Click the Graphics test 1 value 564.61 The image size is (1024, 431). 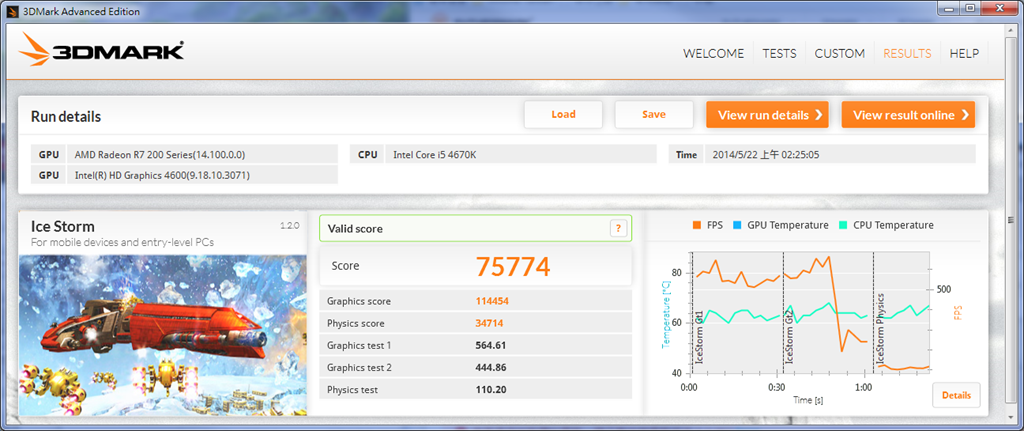coord(491,345)
